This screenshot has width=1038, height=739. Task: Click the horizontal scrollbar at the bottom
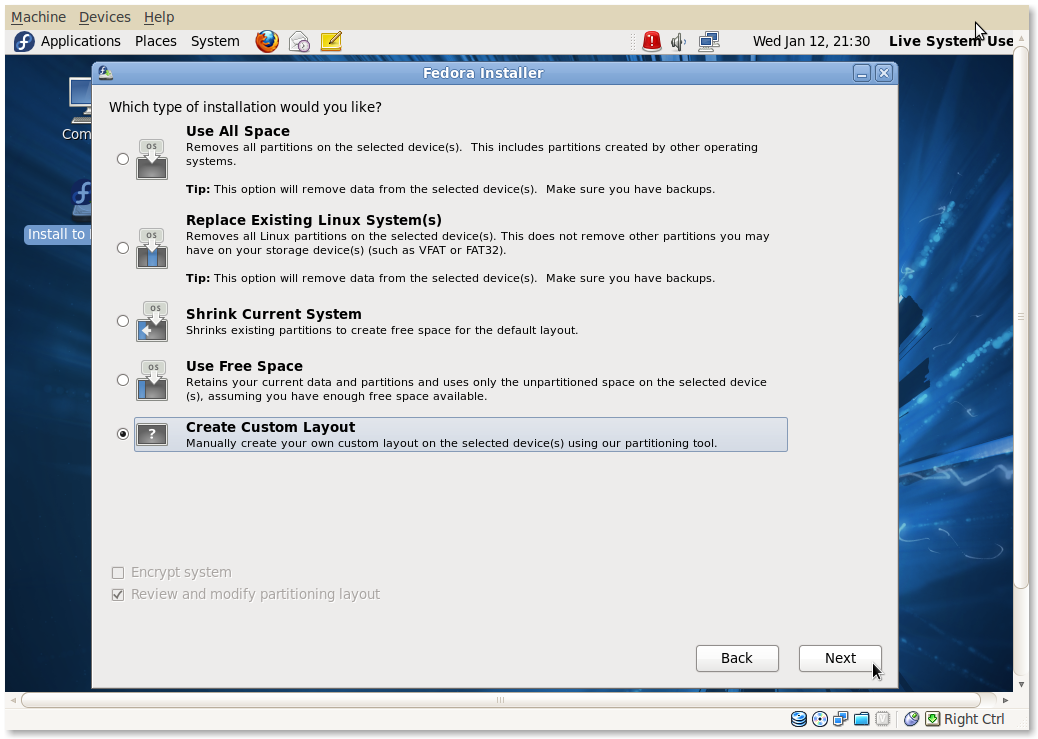[500, 700]
